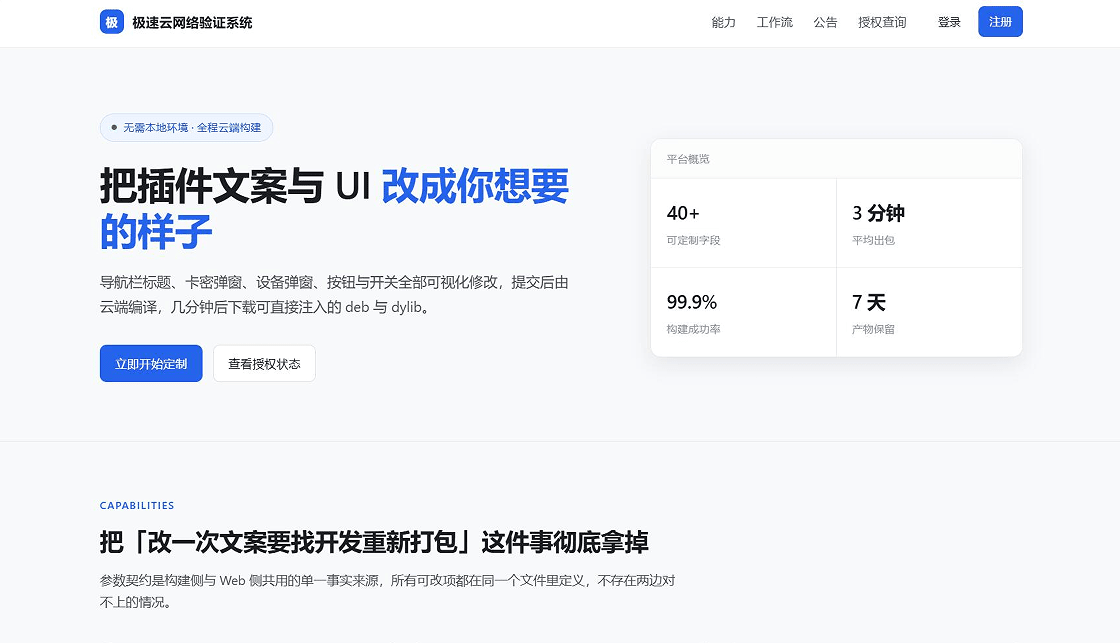Click the 7 天 stat value
The height and width of the screenshot is (643, 1120).
(x=869, y=302)
